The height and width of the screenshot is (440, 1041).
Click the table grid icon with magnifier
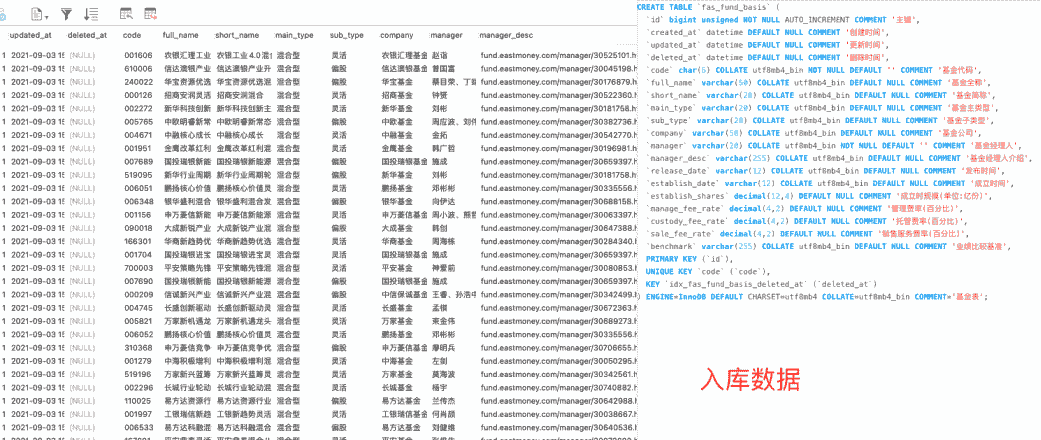click(126, 14)
